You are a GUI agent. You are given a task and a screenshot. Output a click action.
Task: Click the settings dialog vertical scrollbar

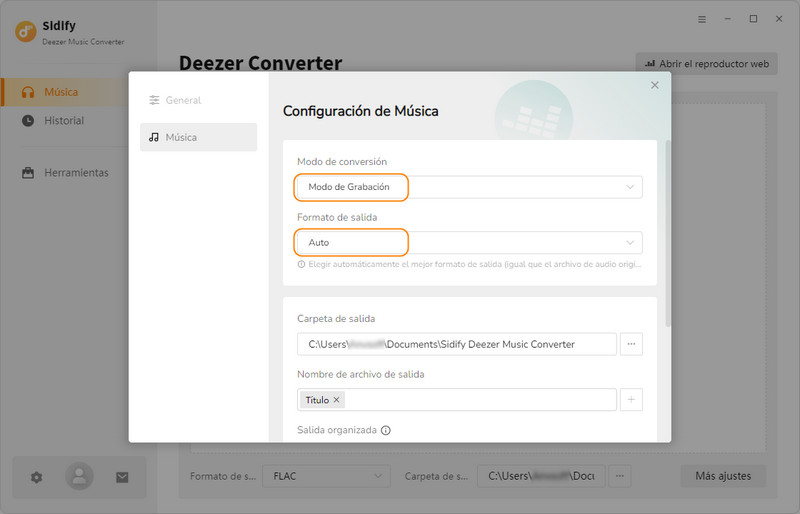(668, 233)
